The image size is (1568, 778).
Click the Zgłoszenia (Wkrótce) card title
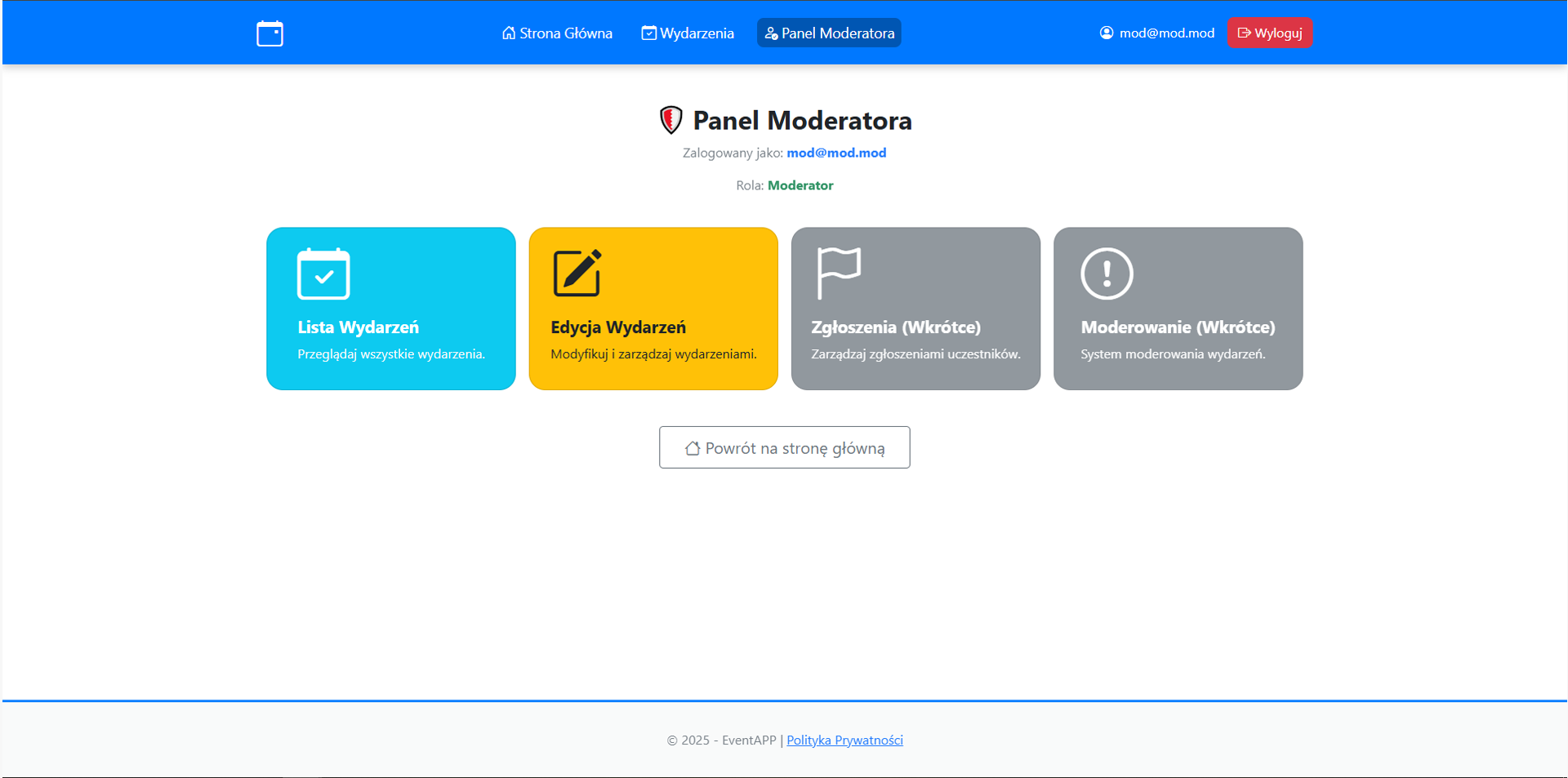point(896,327)
